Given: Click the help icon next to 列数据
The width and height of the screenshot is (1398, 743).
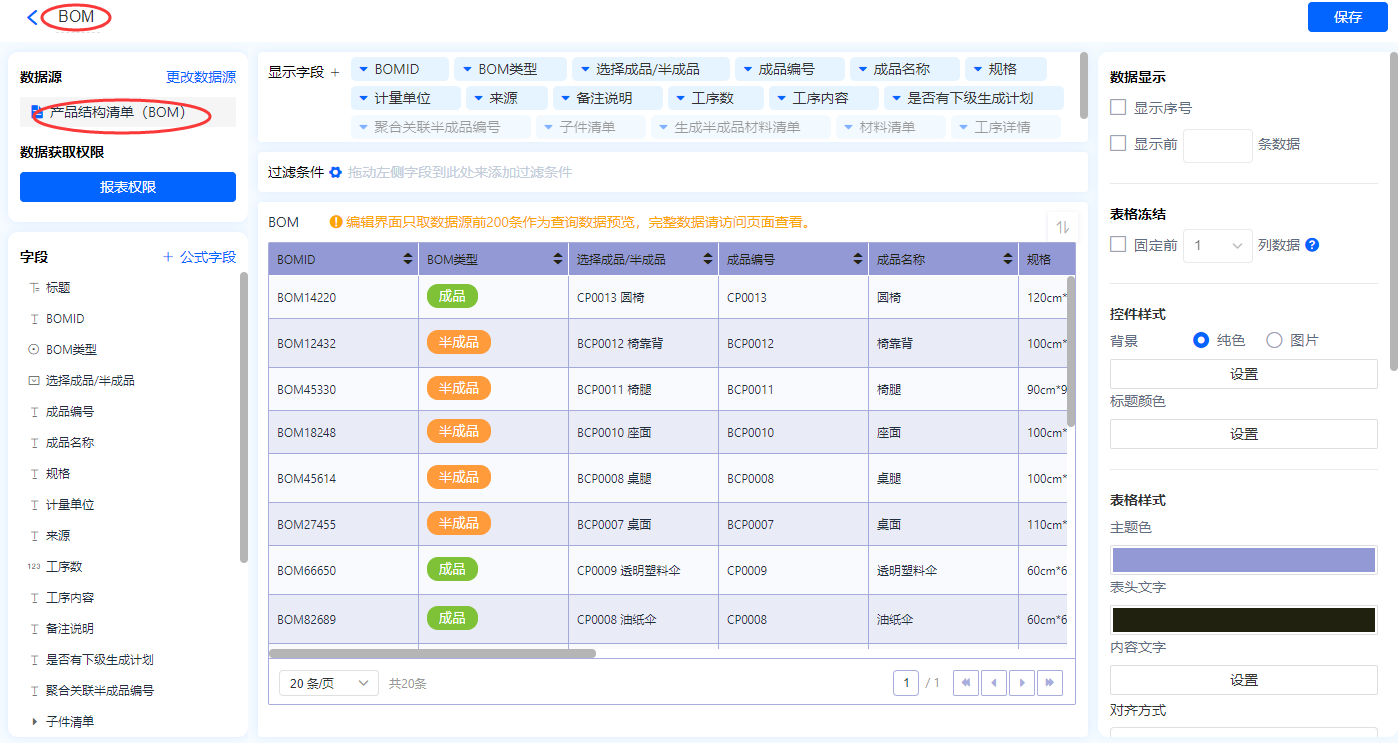Looking at the screenshot, I should pyautogui.click(x=1312, y=245).
